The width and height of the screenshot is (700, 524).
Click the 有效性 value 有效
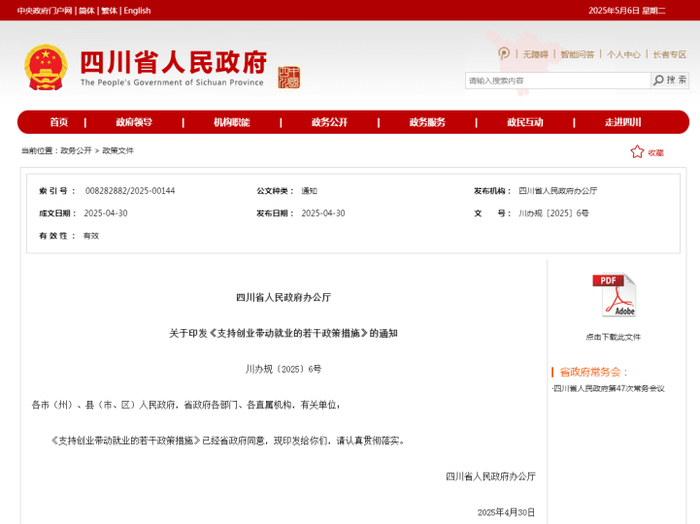pyautogui.click(x=91, y=236)
